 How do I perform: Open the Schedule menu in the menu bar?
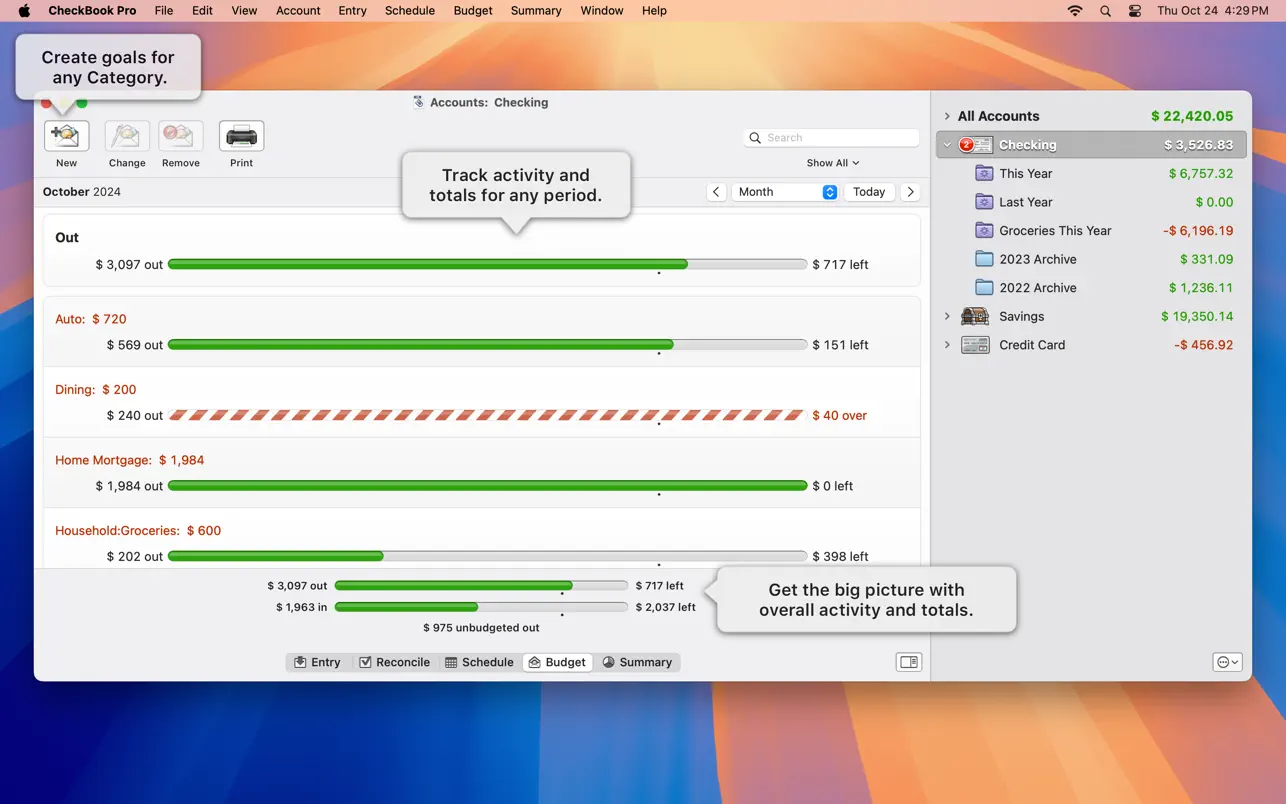pyautogui.click(x=410, y=11)
